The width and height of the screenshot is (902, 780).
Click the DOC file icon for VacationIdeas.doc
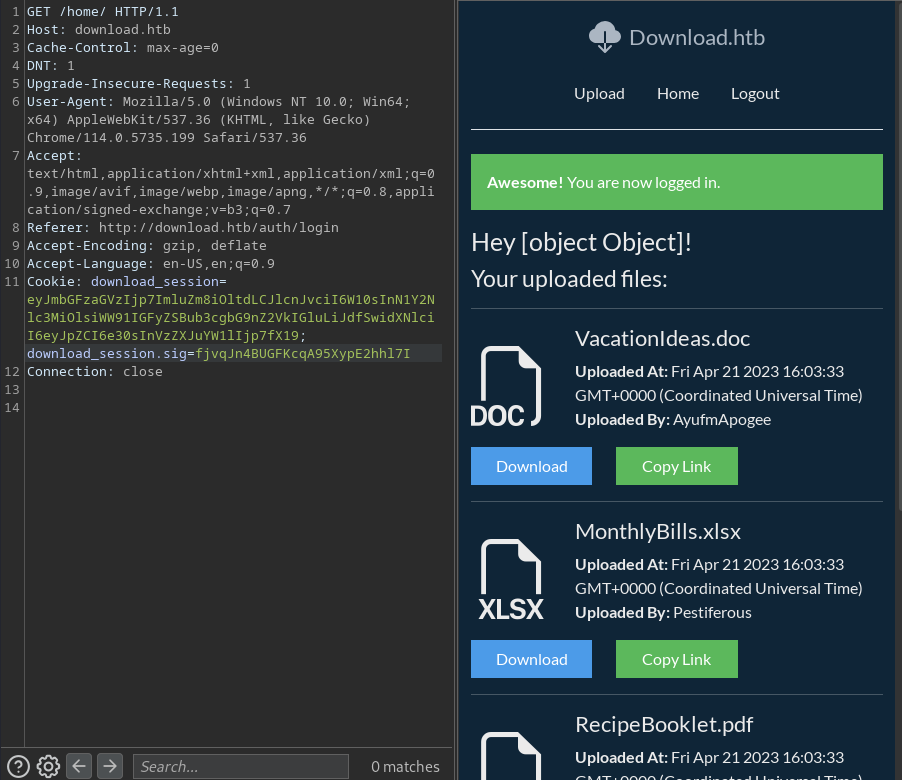(x=506, y=387)
